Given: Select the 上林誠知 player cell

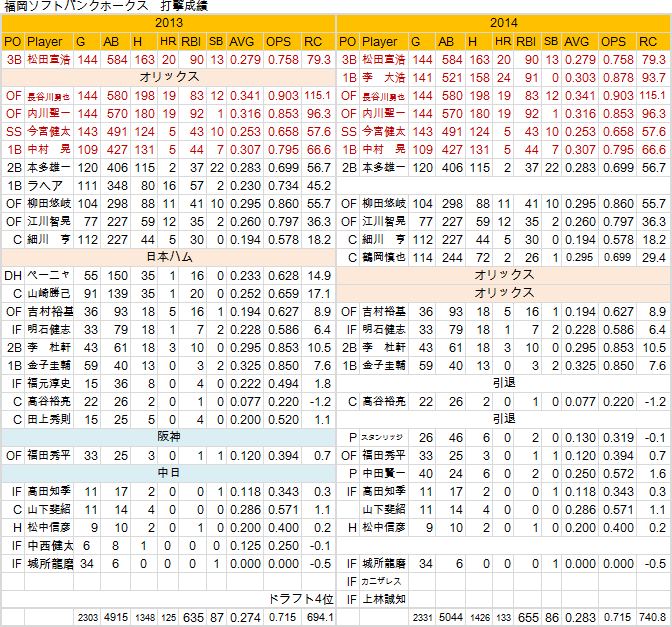Looking at the screenshot, I should click(x=384, y=600).
